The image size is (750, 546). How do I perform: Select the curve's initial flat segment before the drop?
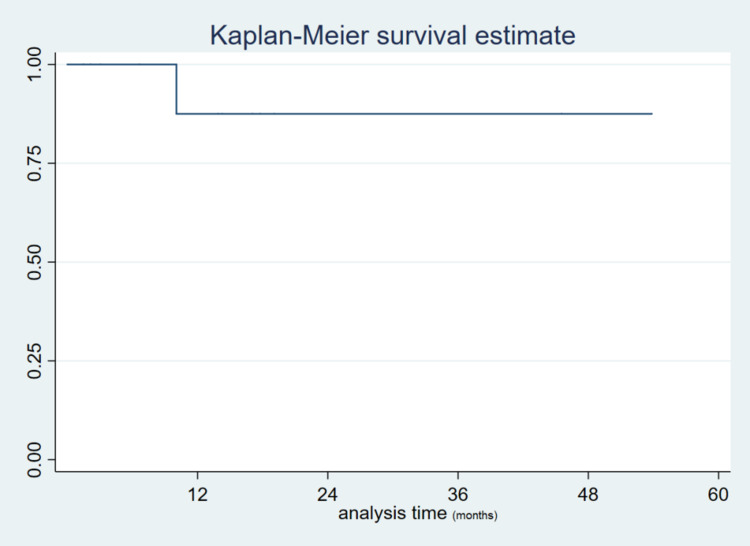pyautogui.click(x=122, y=64)
